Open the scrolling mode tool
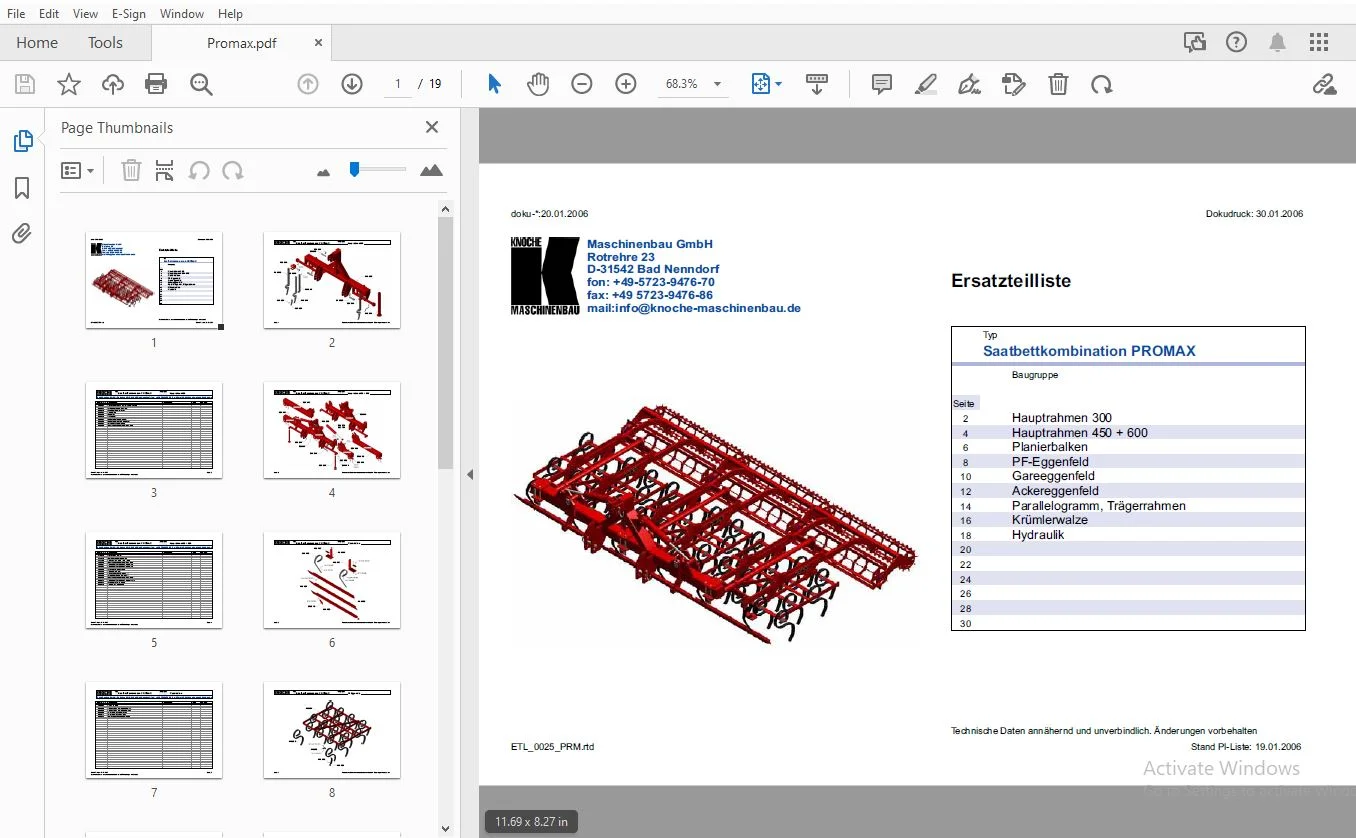 (x=817, y=84)
